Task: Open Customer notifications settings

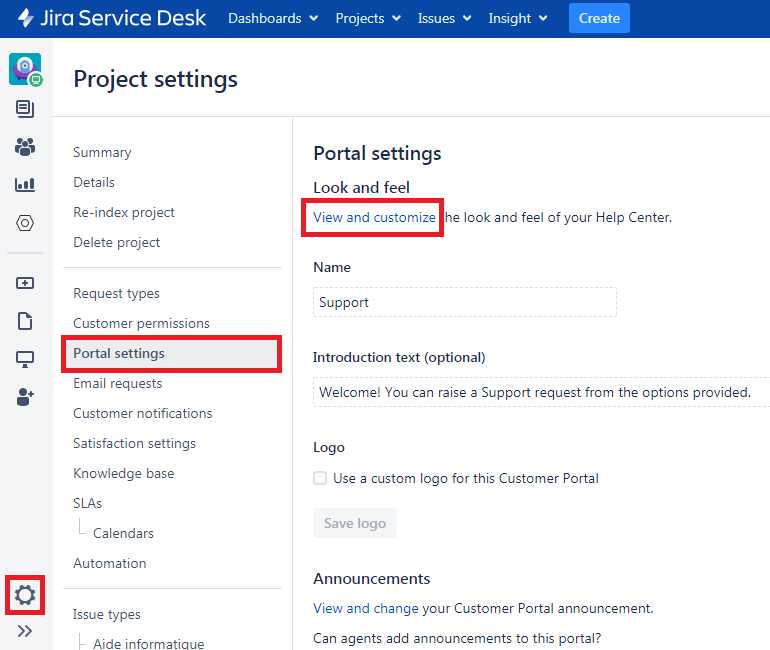Action: [143, 413]
